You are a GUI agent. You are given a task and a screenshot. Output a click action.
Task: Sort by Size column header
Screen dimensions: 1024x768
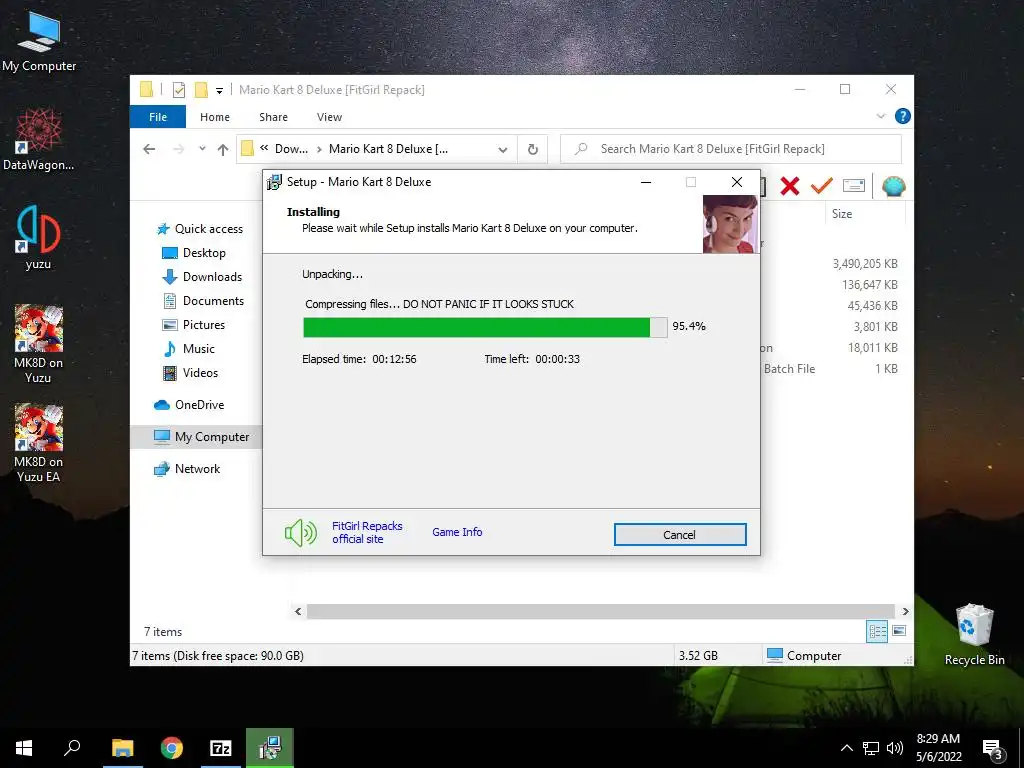(x=842, y=214)
